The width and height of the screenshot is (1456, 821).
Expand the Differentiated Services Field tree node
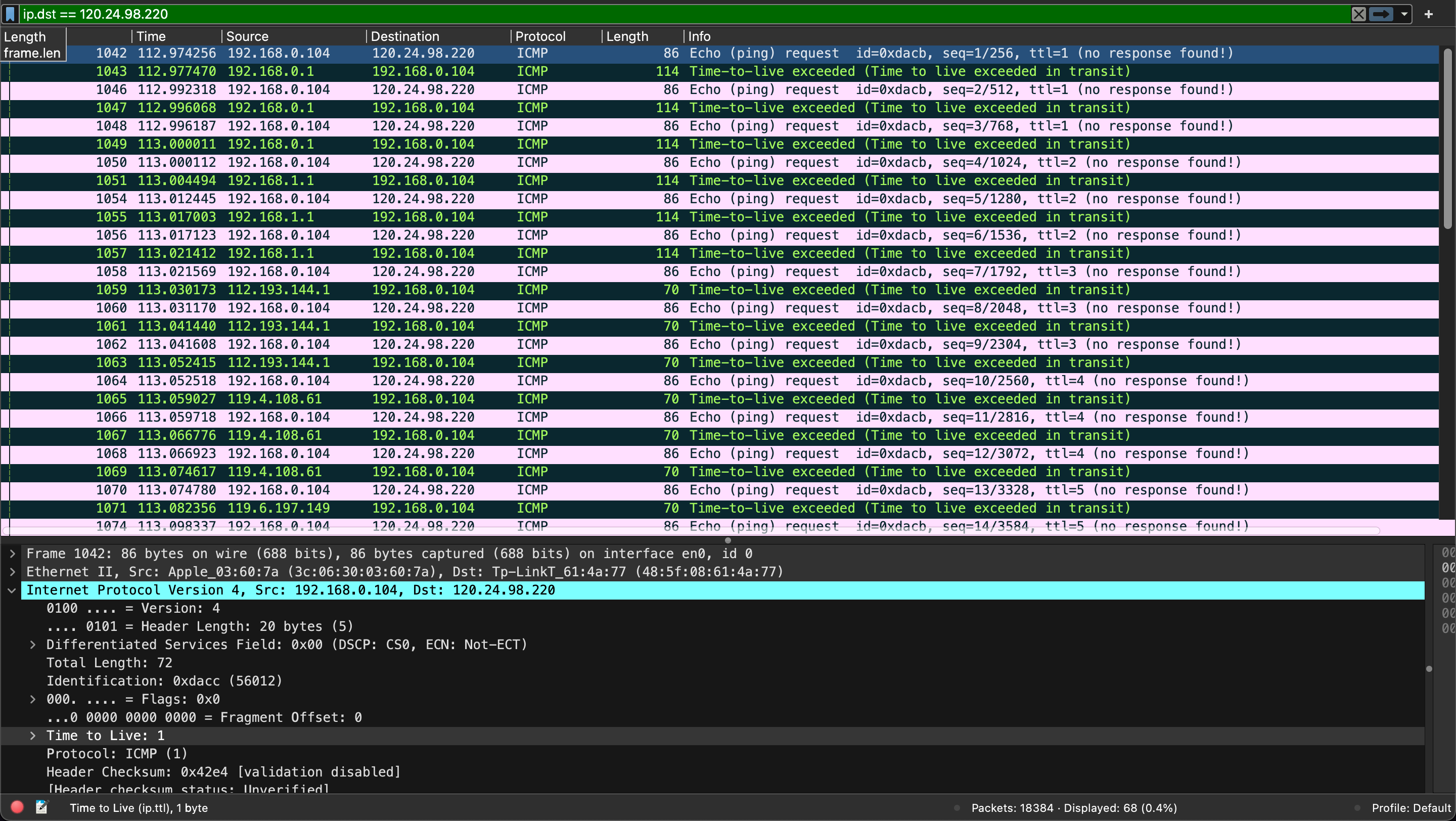click(35, 644)
